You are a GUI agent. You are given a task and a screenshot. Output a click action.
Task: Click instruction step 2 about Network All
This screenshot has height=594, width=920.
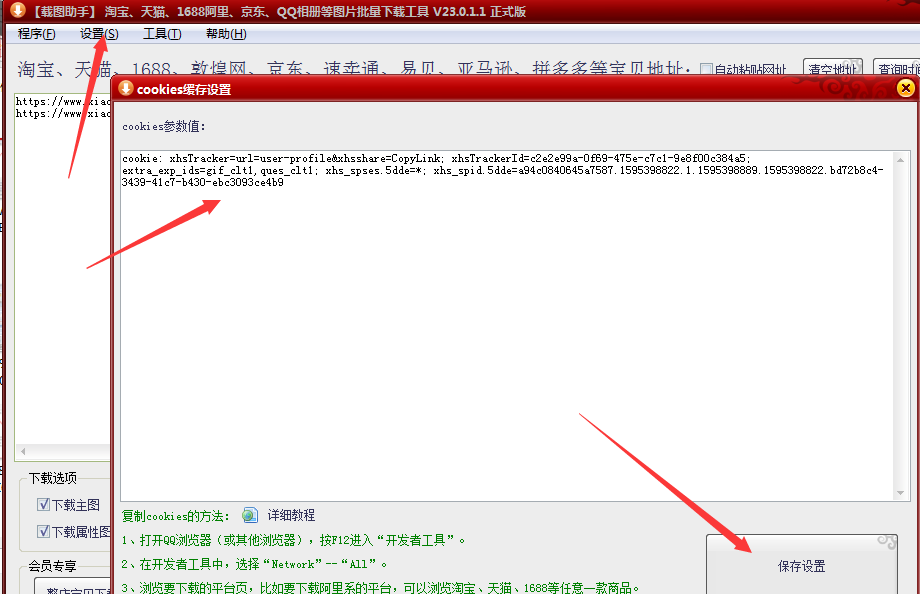coord(254,564)
